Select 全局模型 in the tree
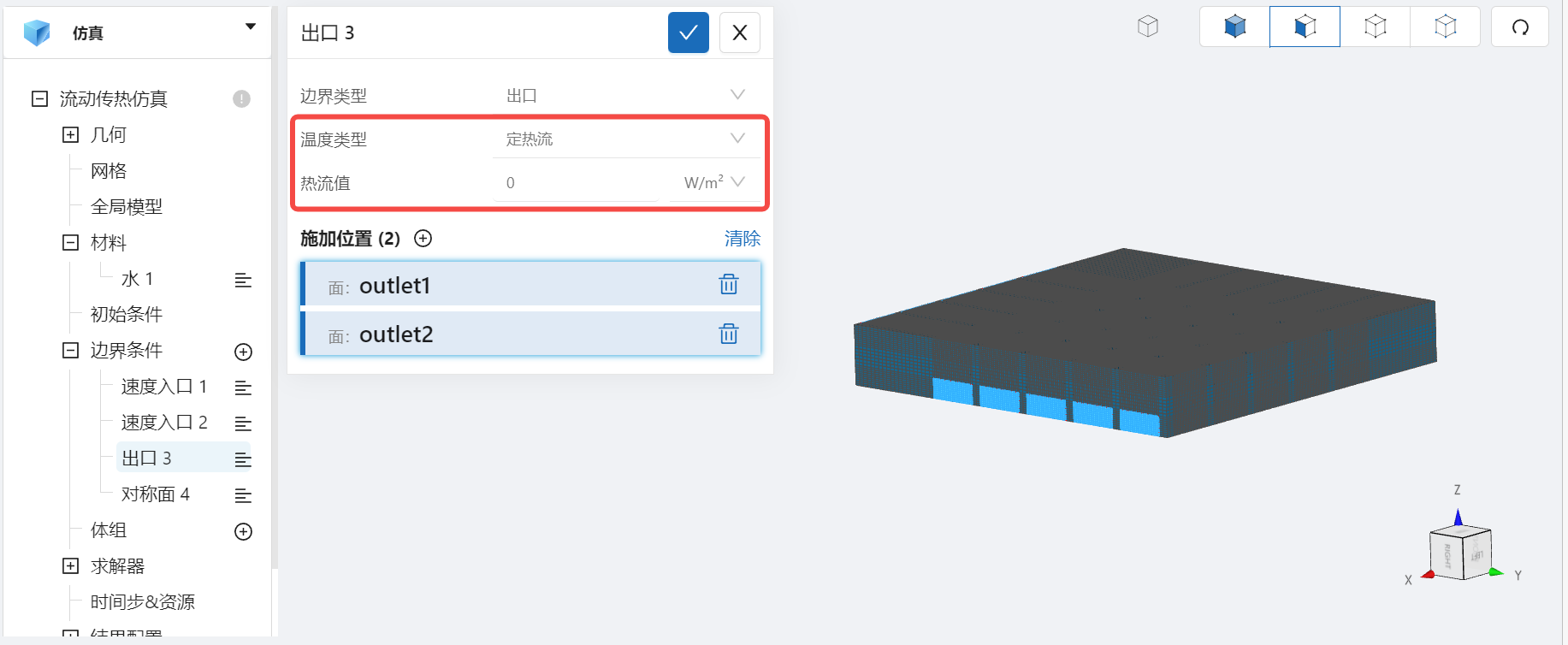 (127, 206)
